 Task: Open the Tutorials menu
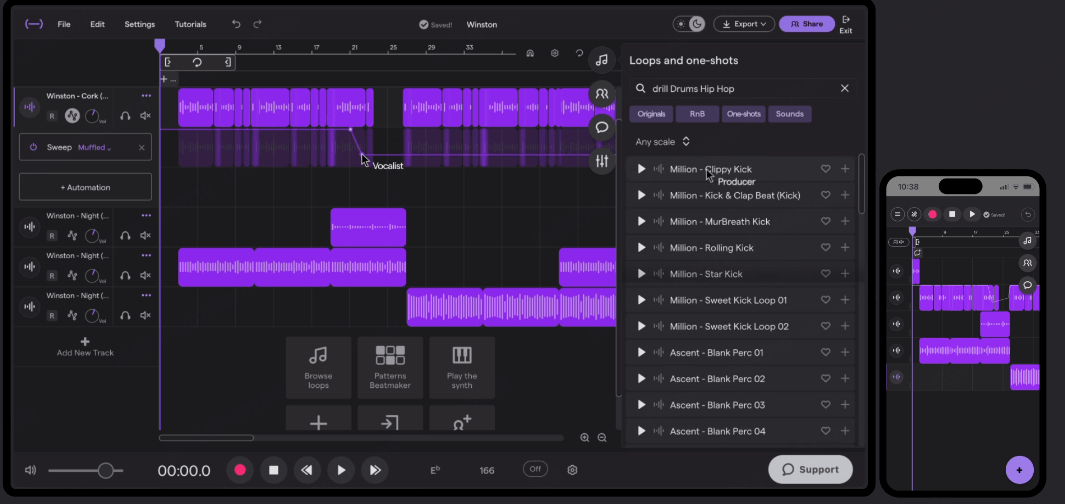coord(190,24)
